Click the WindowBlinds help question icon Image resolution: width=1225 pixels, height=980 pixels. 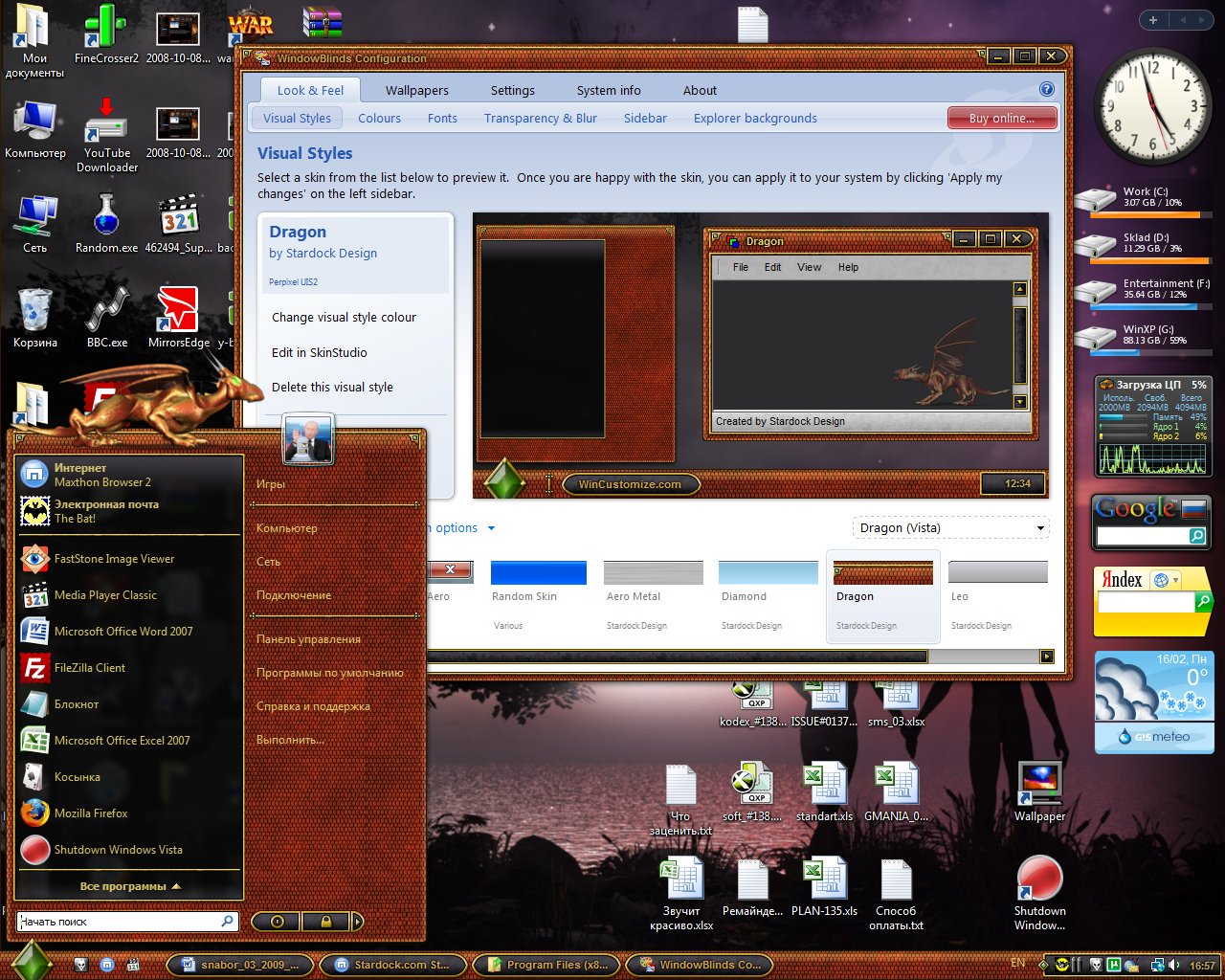click(x=1046, y=89)
